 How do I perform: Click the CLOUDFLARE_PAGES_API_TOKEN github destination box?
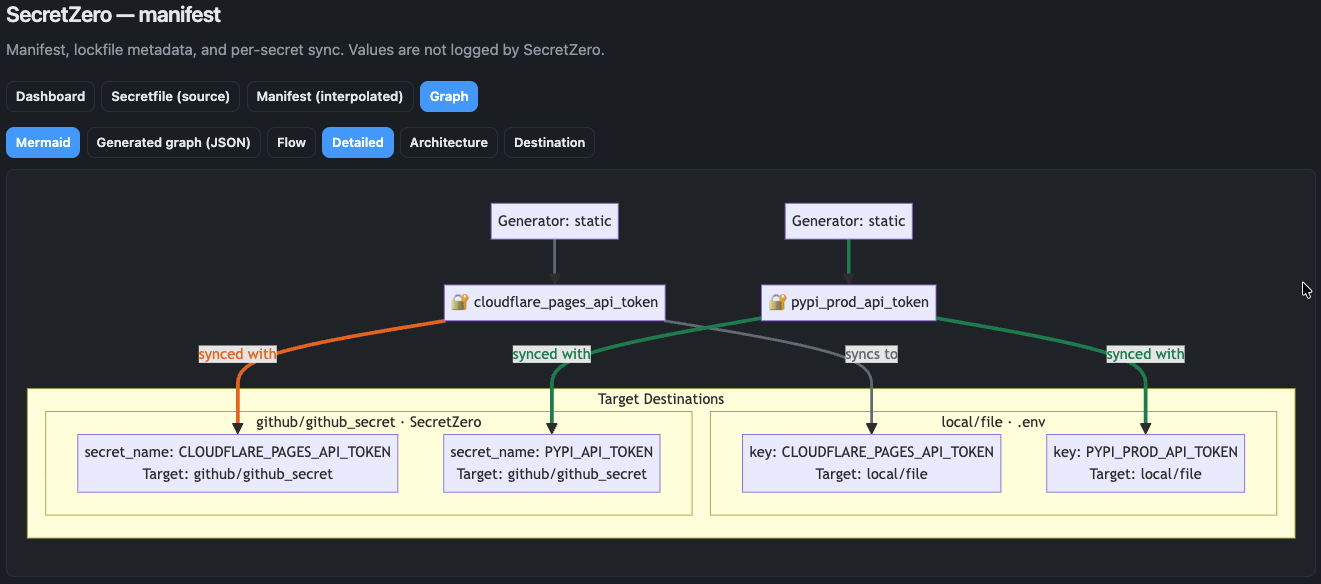pos(236,462)
